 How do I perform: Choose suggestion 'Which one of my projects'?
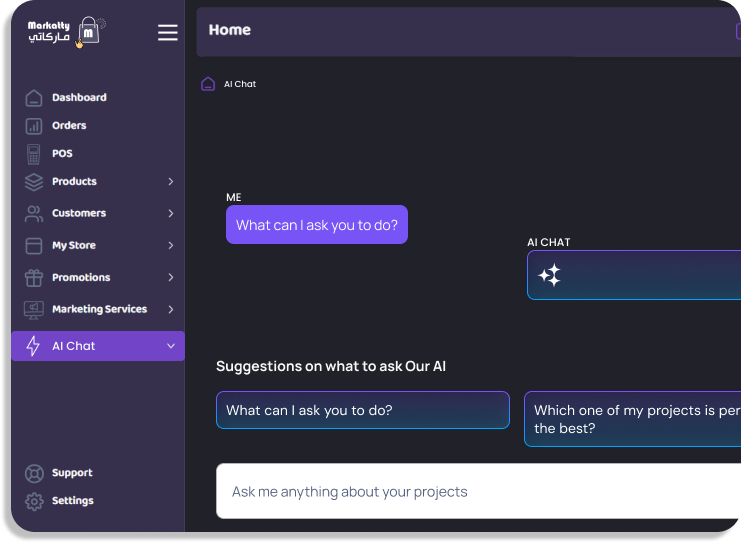pyautogui.click(x=632, y=419)
